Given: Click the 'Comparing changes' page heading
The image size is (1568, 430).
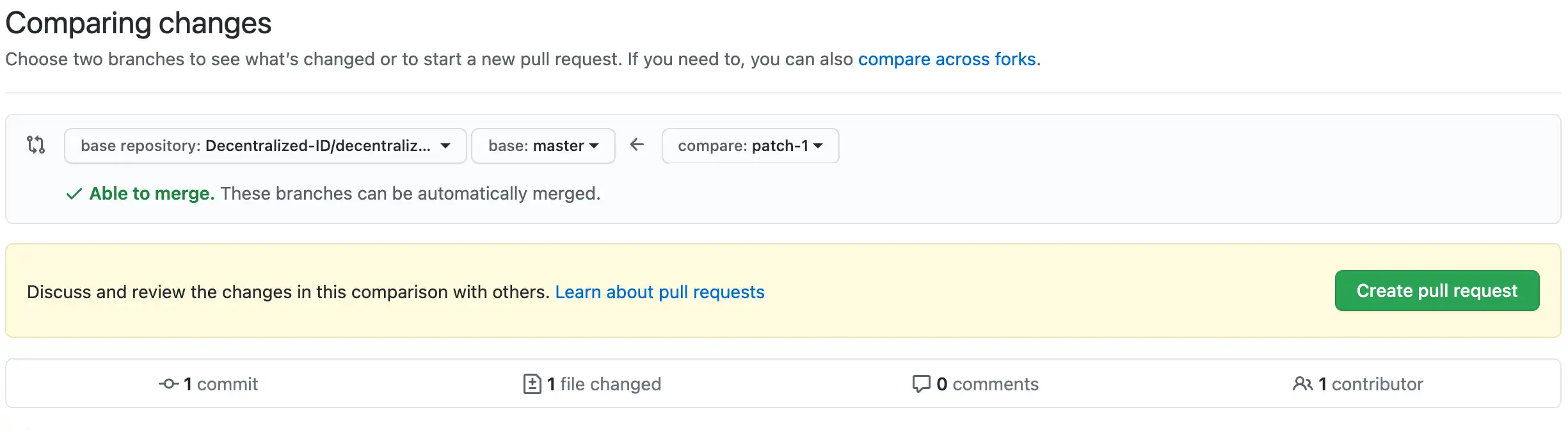Looking at the screenshot, I should point(138,24).
